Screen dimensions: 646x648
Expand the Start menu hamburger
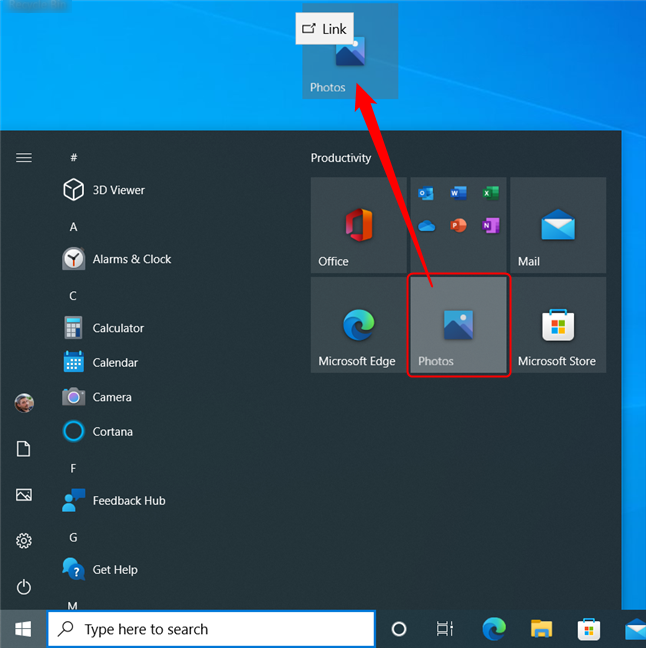pyautogui.click(x=24, y=157)
